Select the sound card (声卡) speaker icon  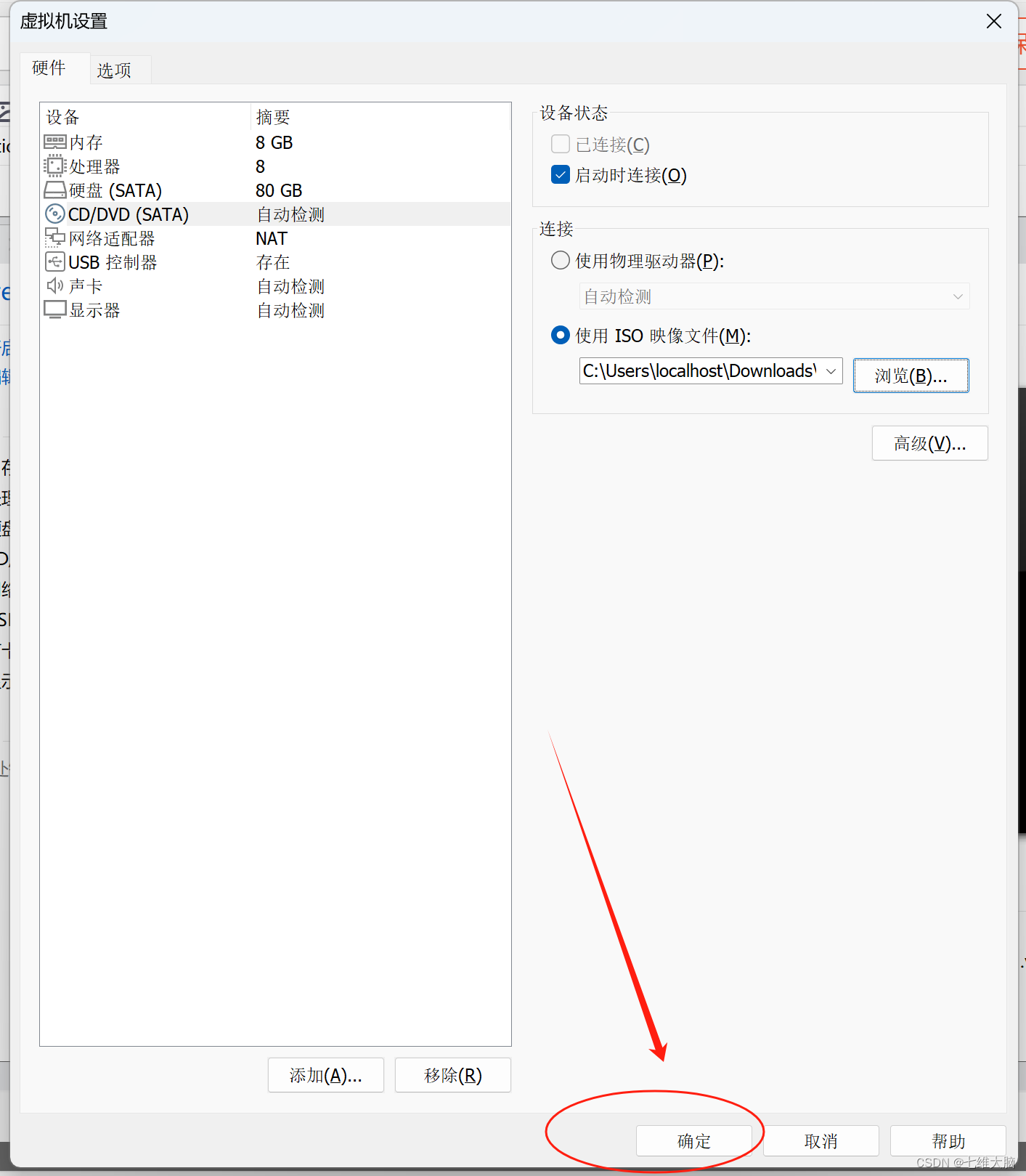pos(55,286)
